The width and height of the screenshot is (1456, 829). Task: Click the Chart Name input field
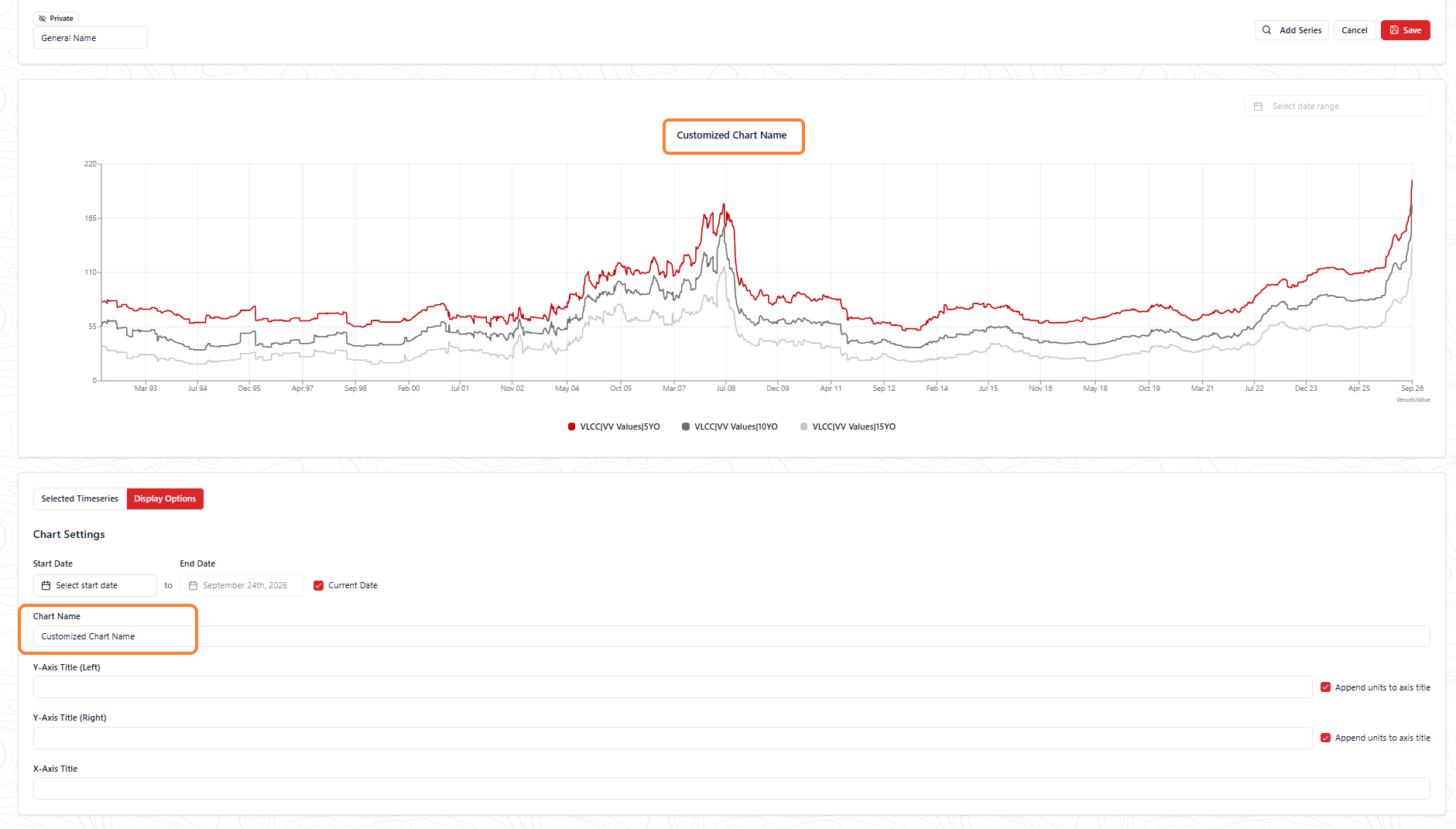point(731,636)
